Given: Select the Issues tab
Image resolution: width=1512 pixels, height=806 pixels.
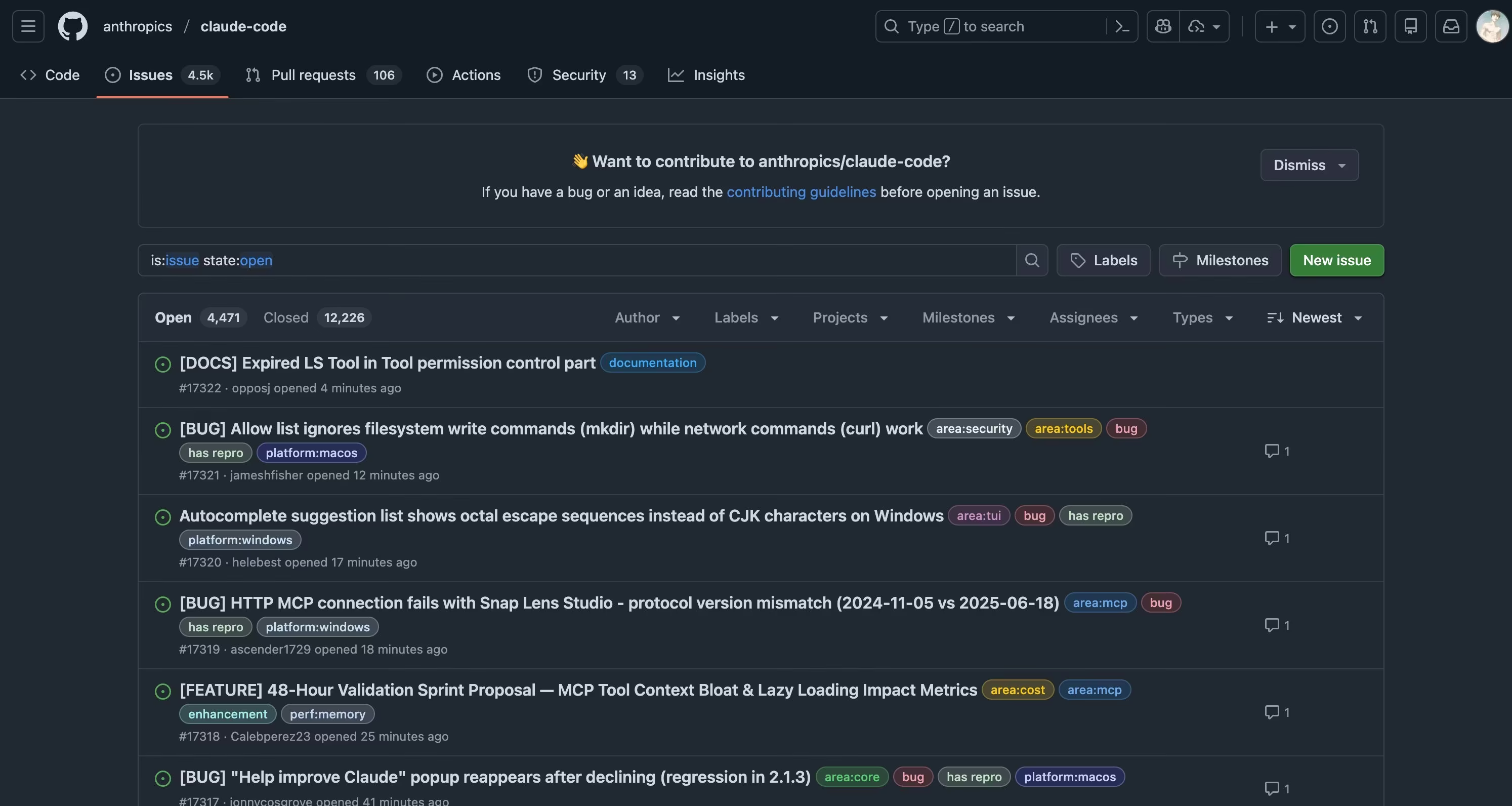Looking at the screenshot, I should coord(162,75).
